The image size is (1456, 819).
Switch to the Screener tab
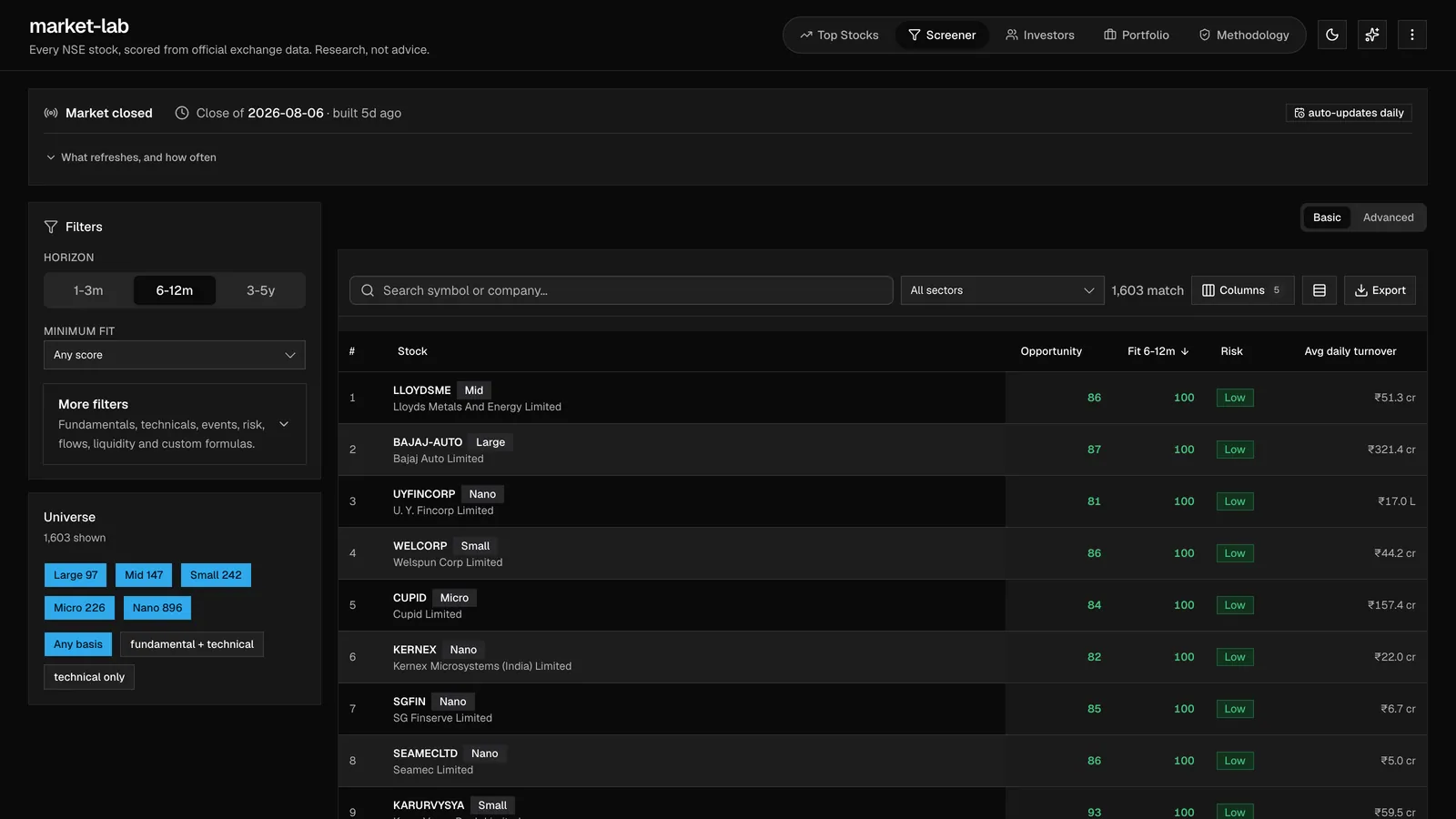click(x=942, y=35)
